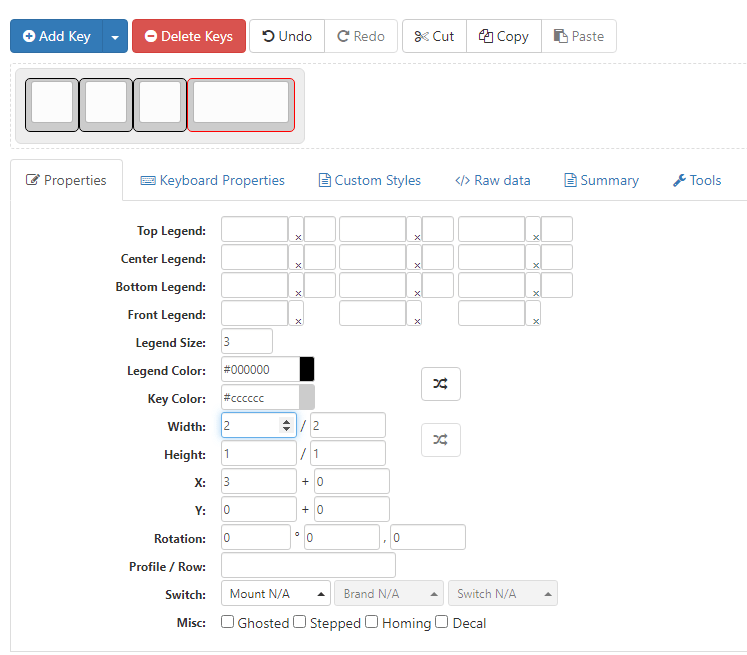Click the first Front Legend text field

pyautogui.click(x=254, y=313)
